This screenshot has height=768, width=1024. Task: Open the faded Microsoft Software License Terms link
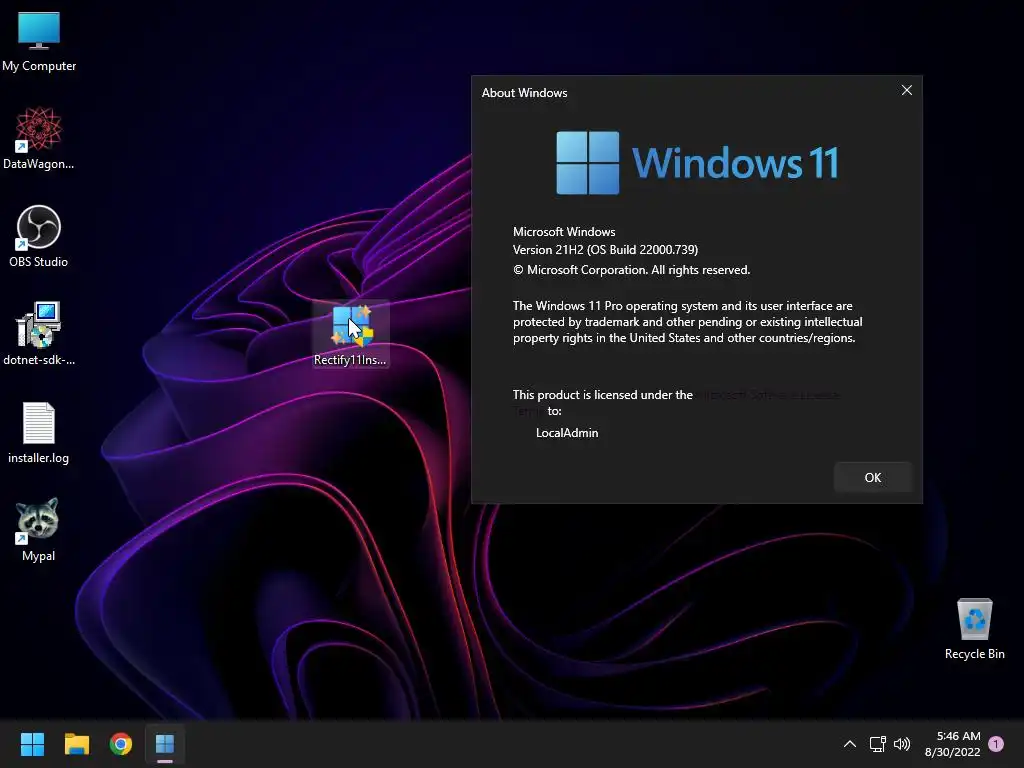pyautogui.click(x=767, y=394)
